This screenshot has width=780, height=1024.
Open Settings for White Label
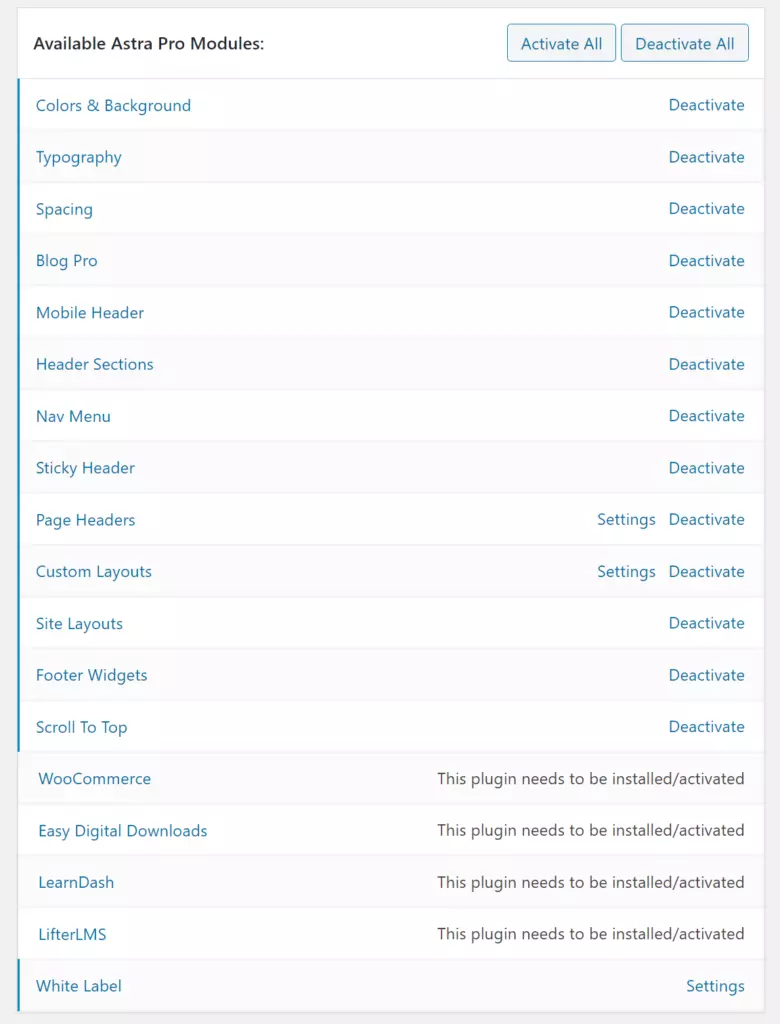tap(715, 985)
